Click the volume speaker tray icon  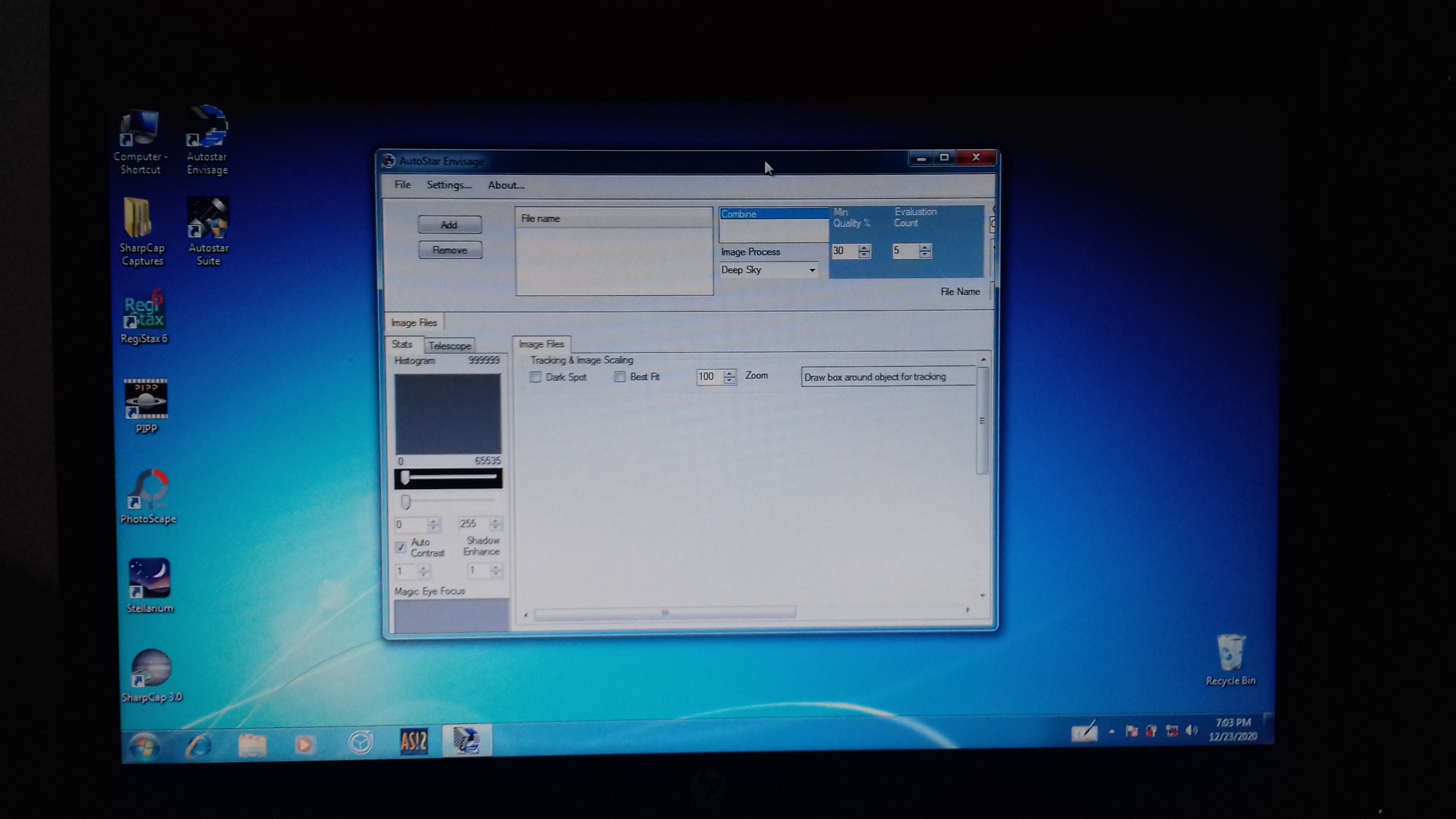[x=1192, y=731]
